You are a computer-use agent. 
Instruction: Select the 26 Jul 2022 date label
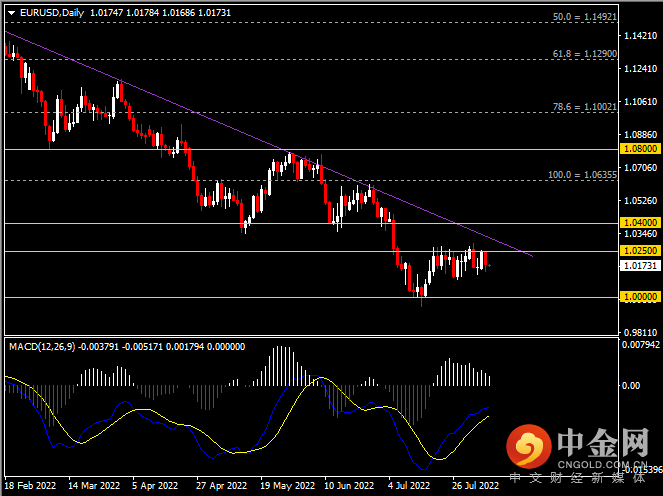[475, 485]
